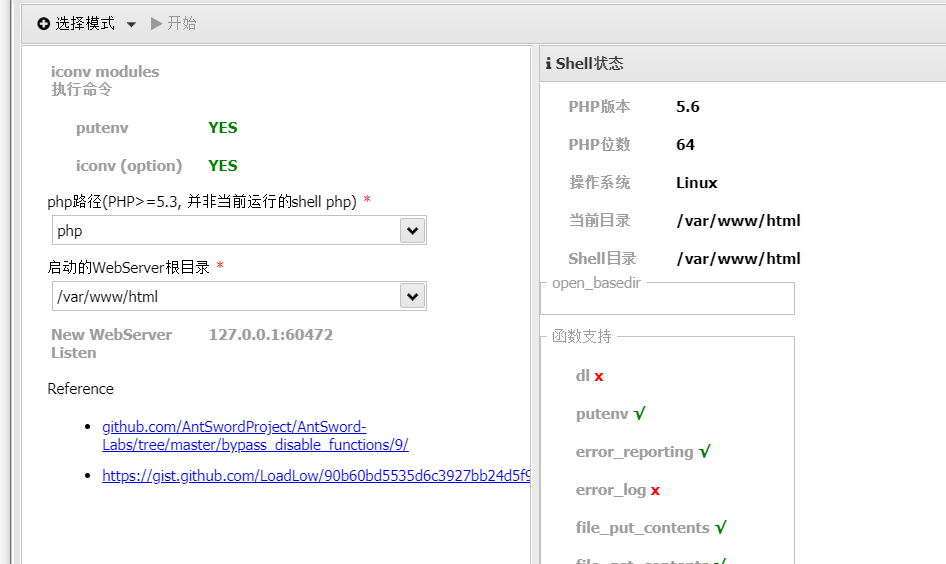Click the caret arrow after 选择模式
946x564 pixels.
pyautogui.click(x=132, y=24)
